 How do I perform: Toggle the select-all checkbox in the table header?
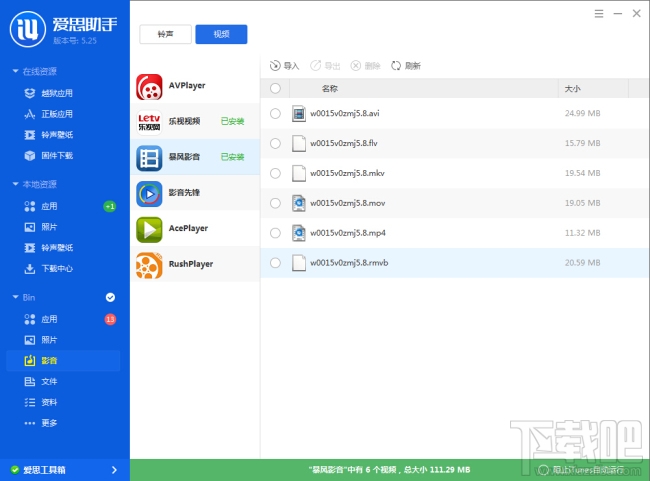[275, 88]
